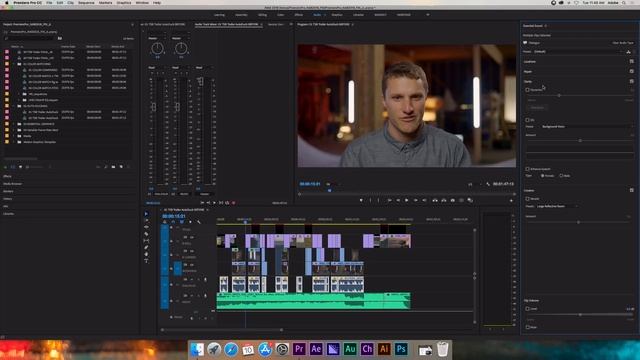The image size is (640, 360).
Task: Open Program Monitor zoom level dropdown
Action: click(331, 184)
